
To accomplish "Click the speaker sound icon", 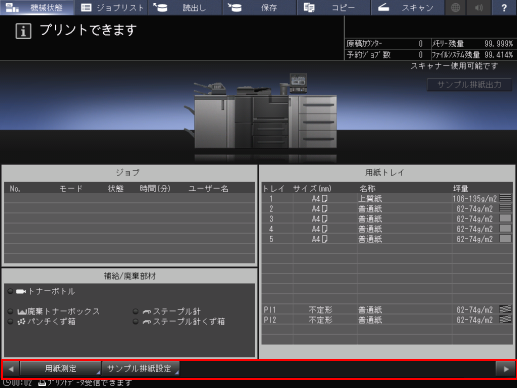I will (479, 7).
